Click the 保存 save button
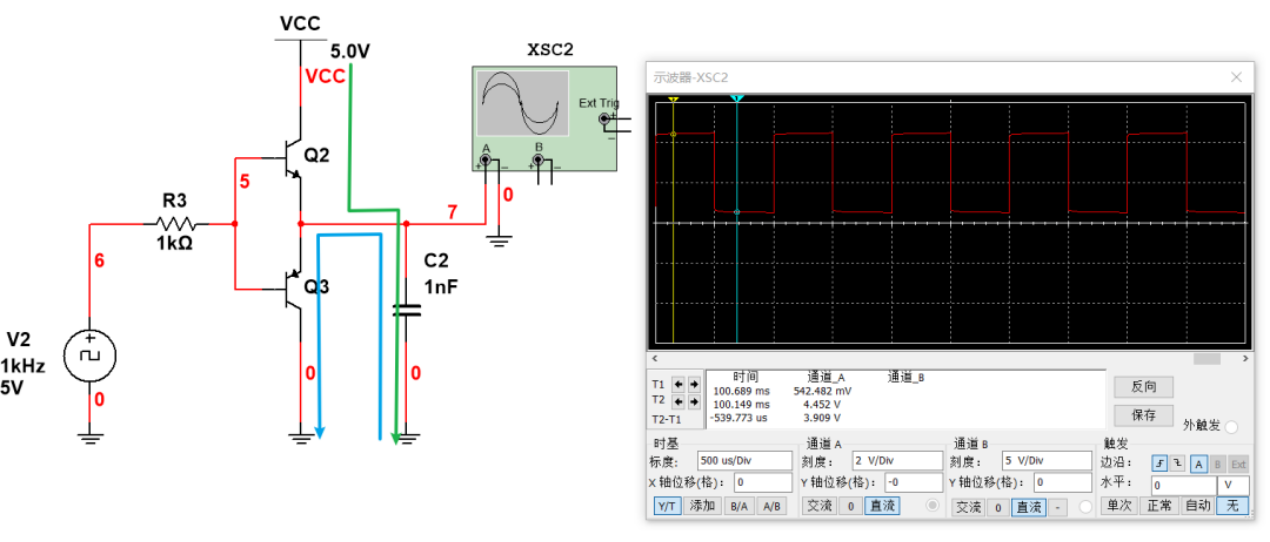This screenshot has height=542, width=1270. 1143,414
